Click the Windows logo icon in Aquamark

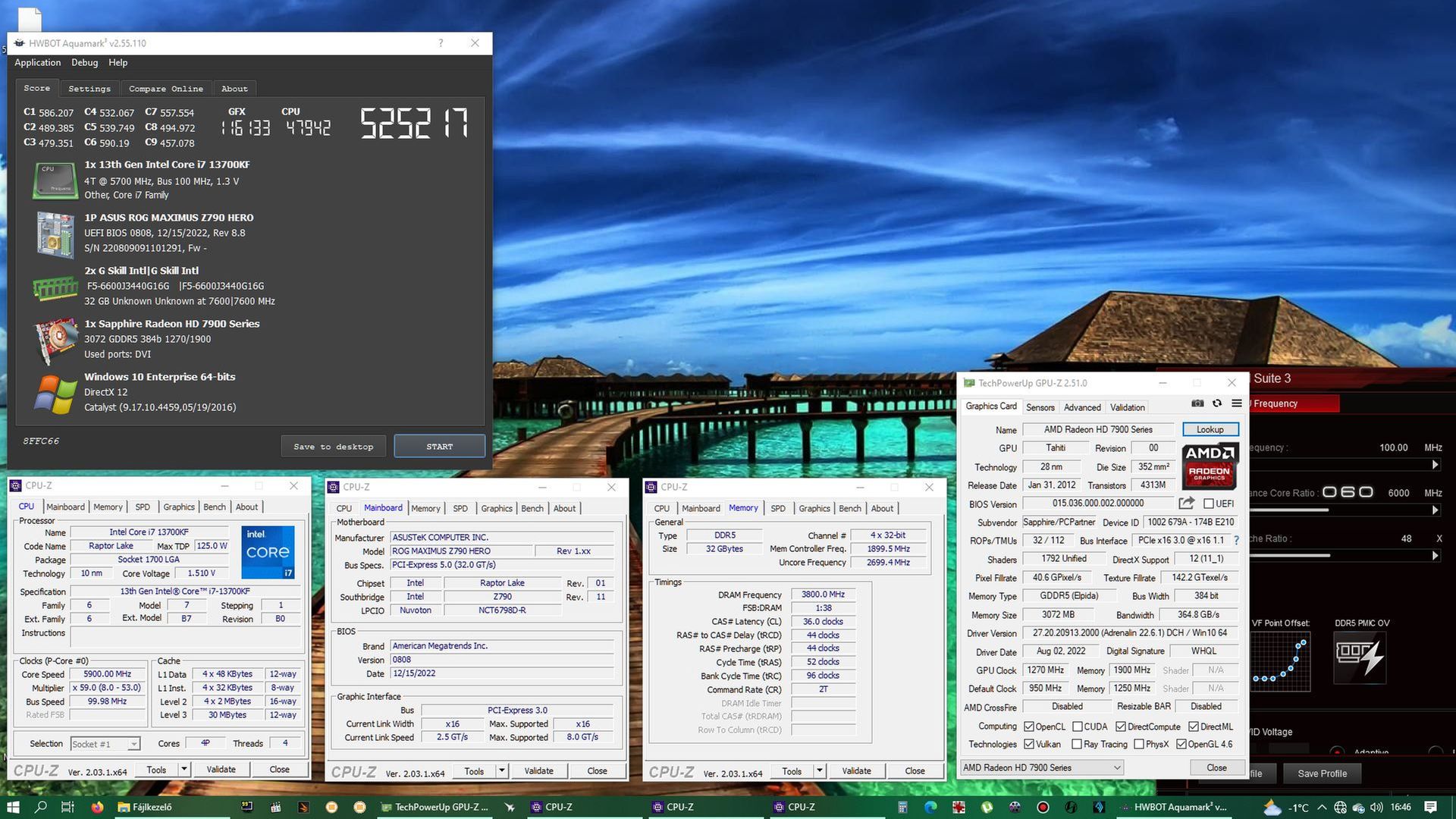coord(55,394)
